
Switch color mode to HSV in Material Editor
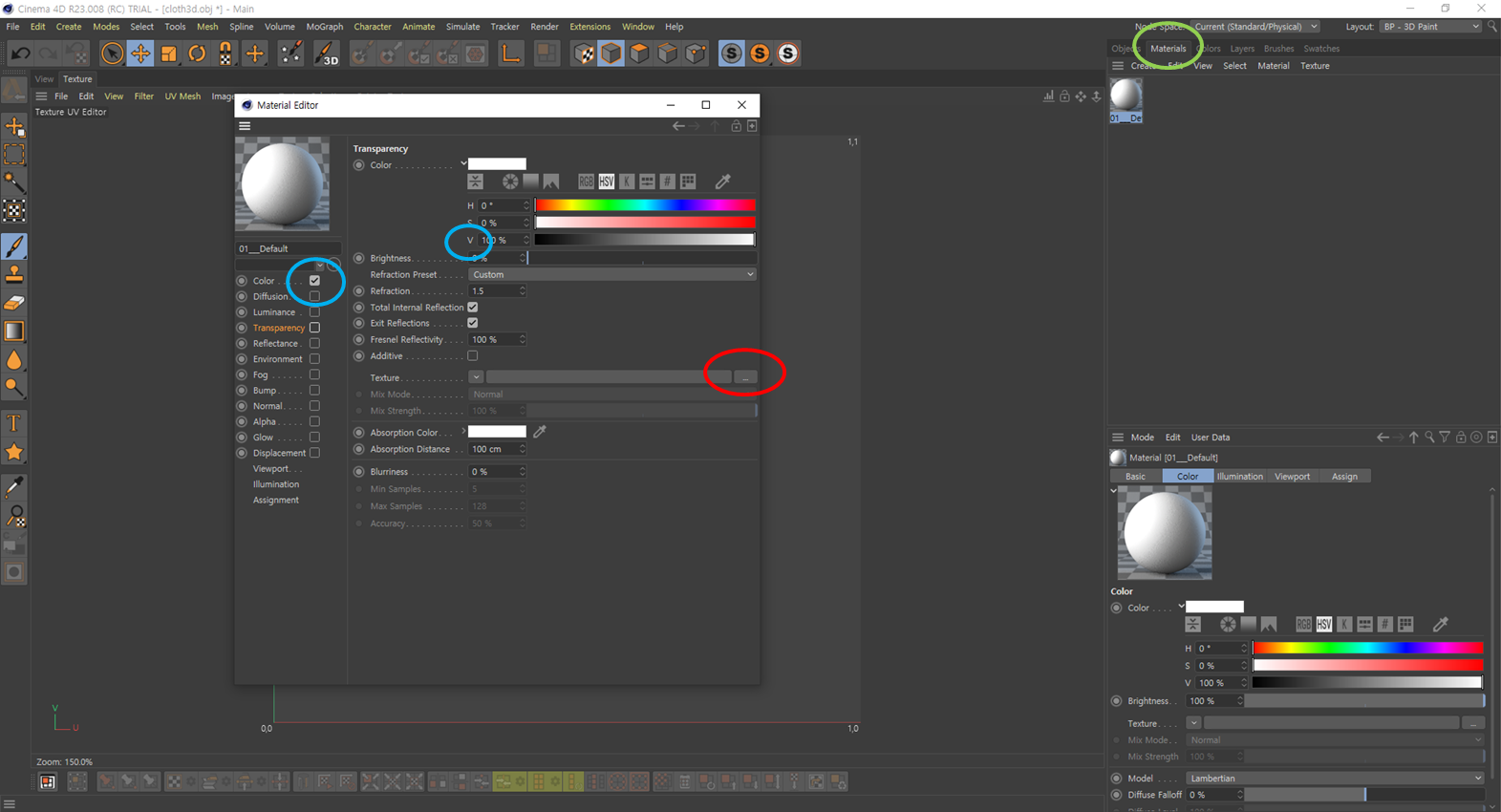click(x=606, y=182)
